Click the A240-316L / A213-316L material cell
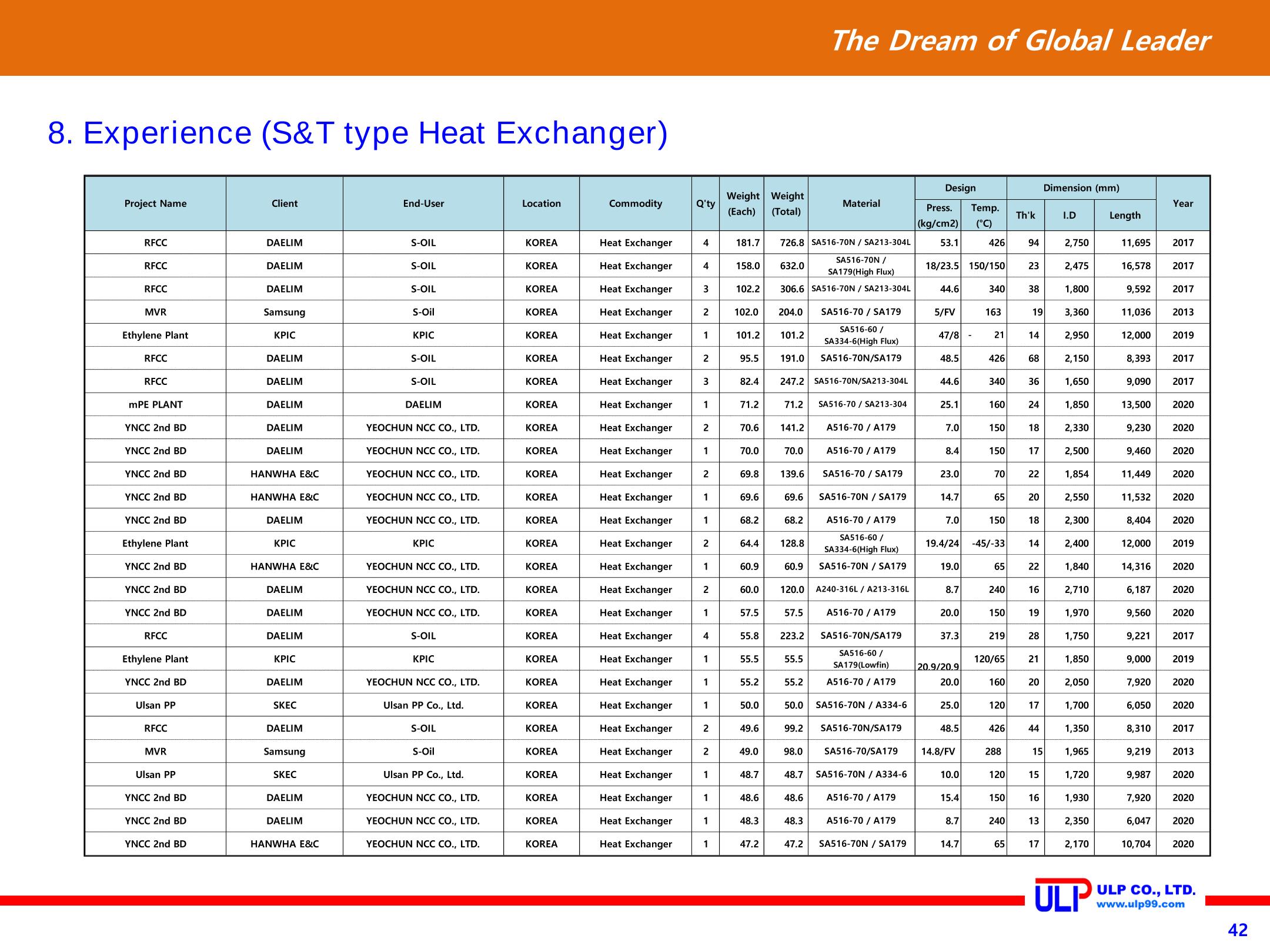This screenshot has height=952, width=1270. (861, 589)
